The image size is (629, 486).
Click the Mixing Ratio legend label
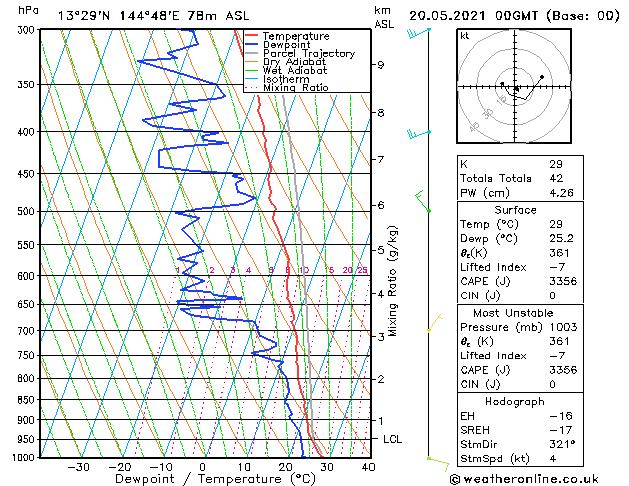tap(296, 88)
